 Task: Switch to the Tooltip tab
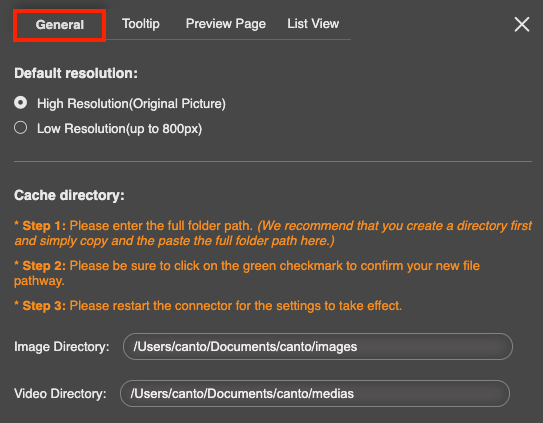point(141,24)
